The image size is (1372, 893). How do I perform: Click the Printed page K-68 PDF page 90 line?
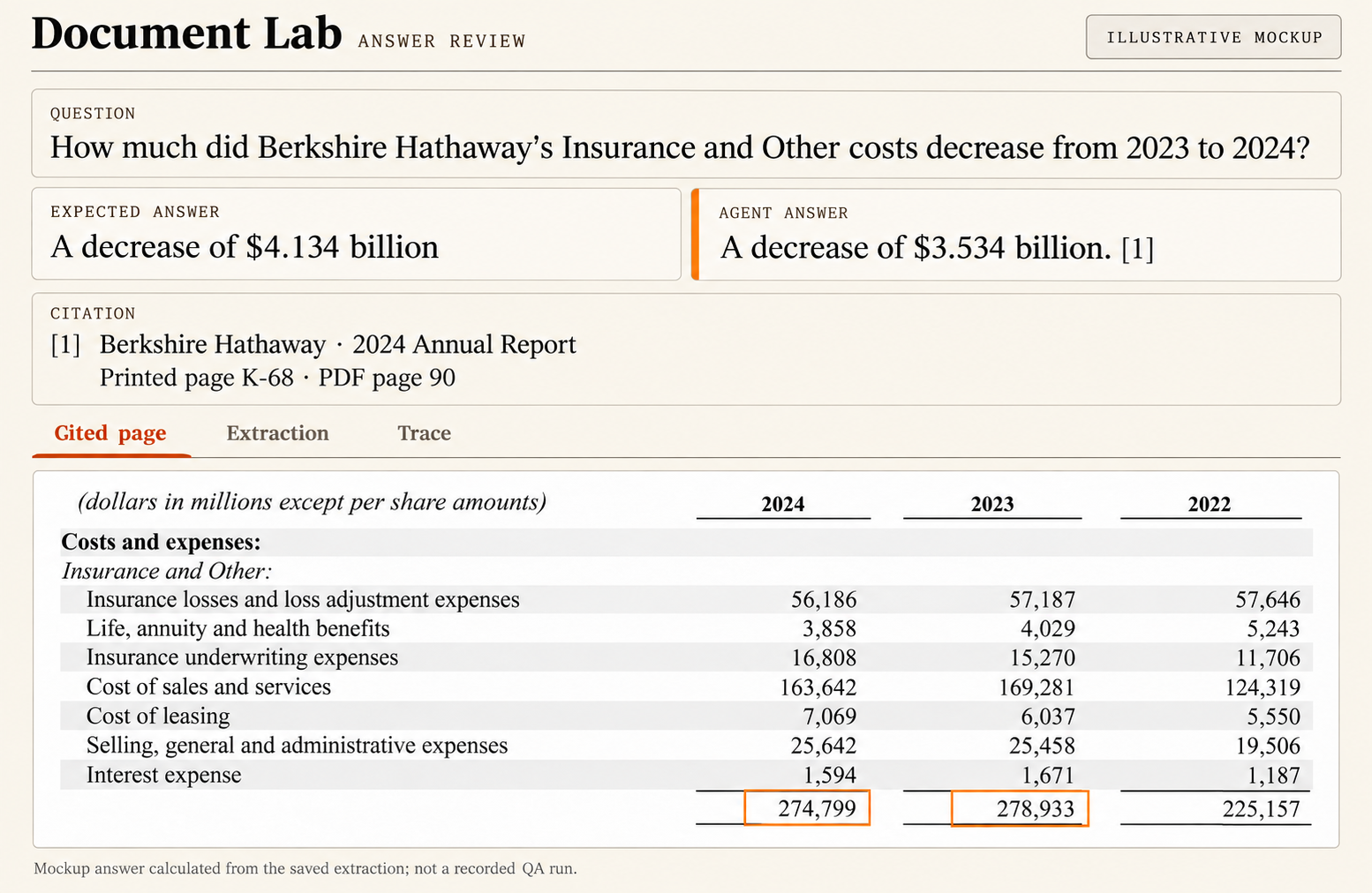(277, 378)
